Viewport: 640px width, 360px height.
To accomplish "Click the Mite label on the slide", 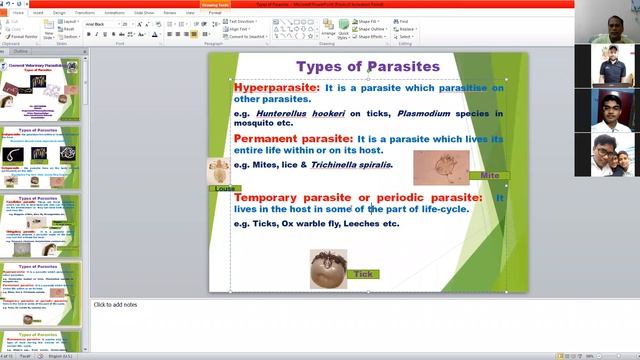I will (x=489, y=175).
